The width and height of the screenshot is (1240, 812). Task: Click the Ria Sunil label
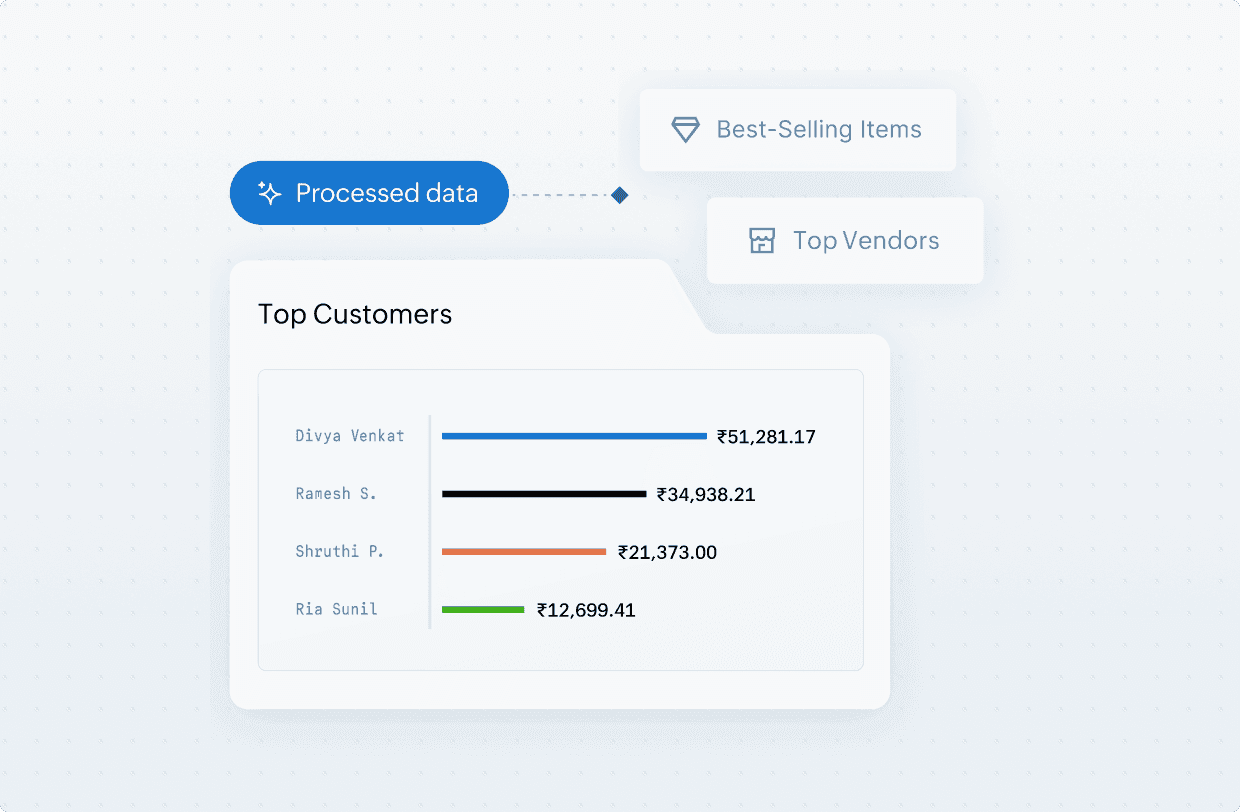coord(337,609)
